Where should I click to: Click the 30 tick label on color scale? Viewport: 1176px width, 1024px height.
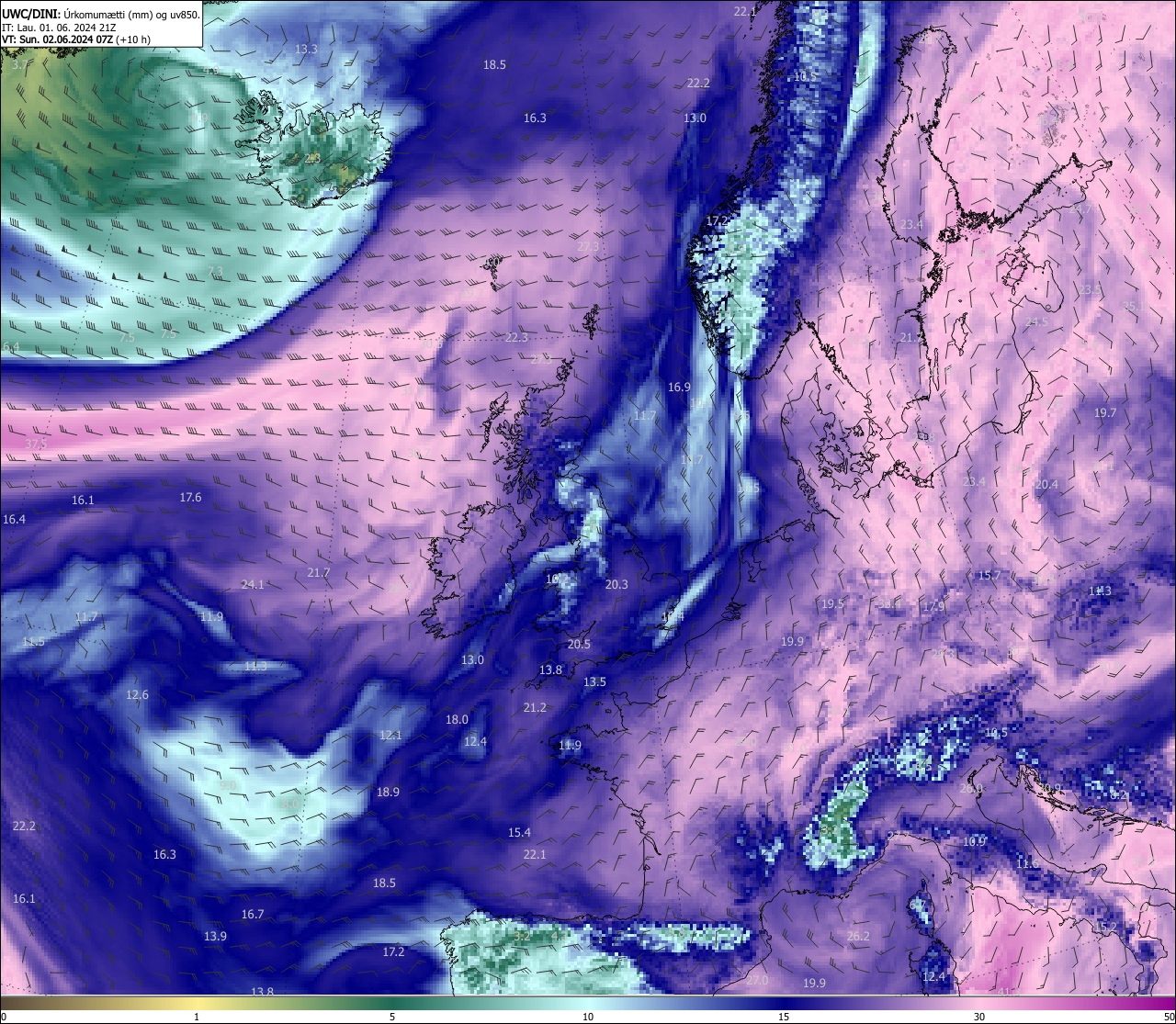tap(979, 1017)
